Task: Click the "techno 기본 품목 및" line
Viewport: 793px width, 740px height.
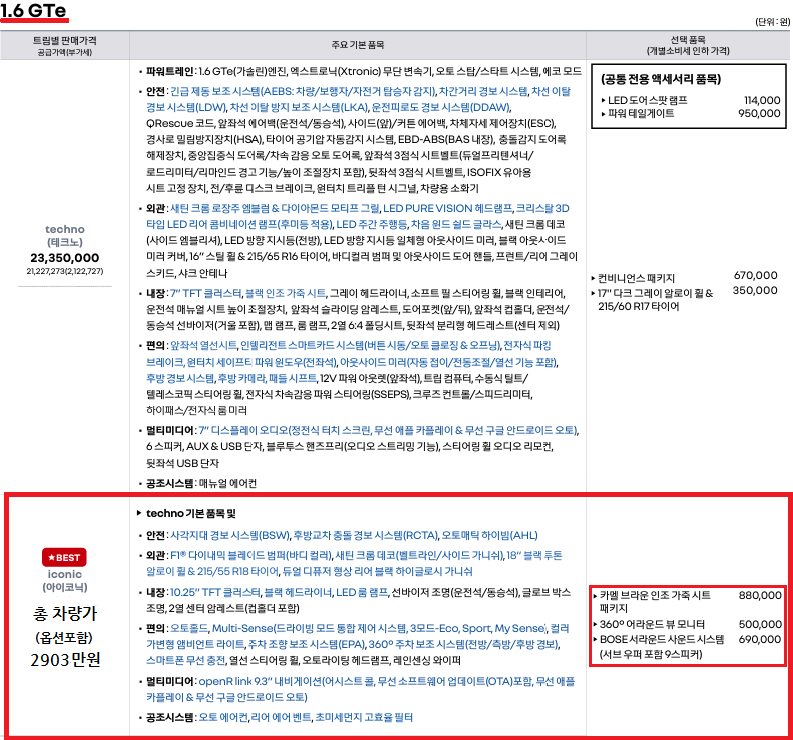Action: click(191, 513)
